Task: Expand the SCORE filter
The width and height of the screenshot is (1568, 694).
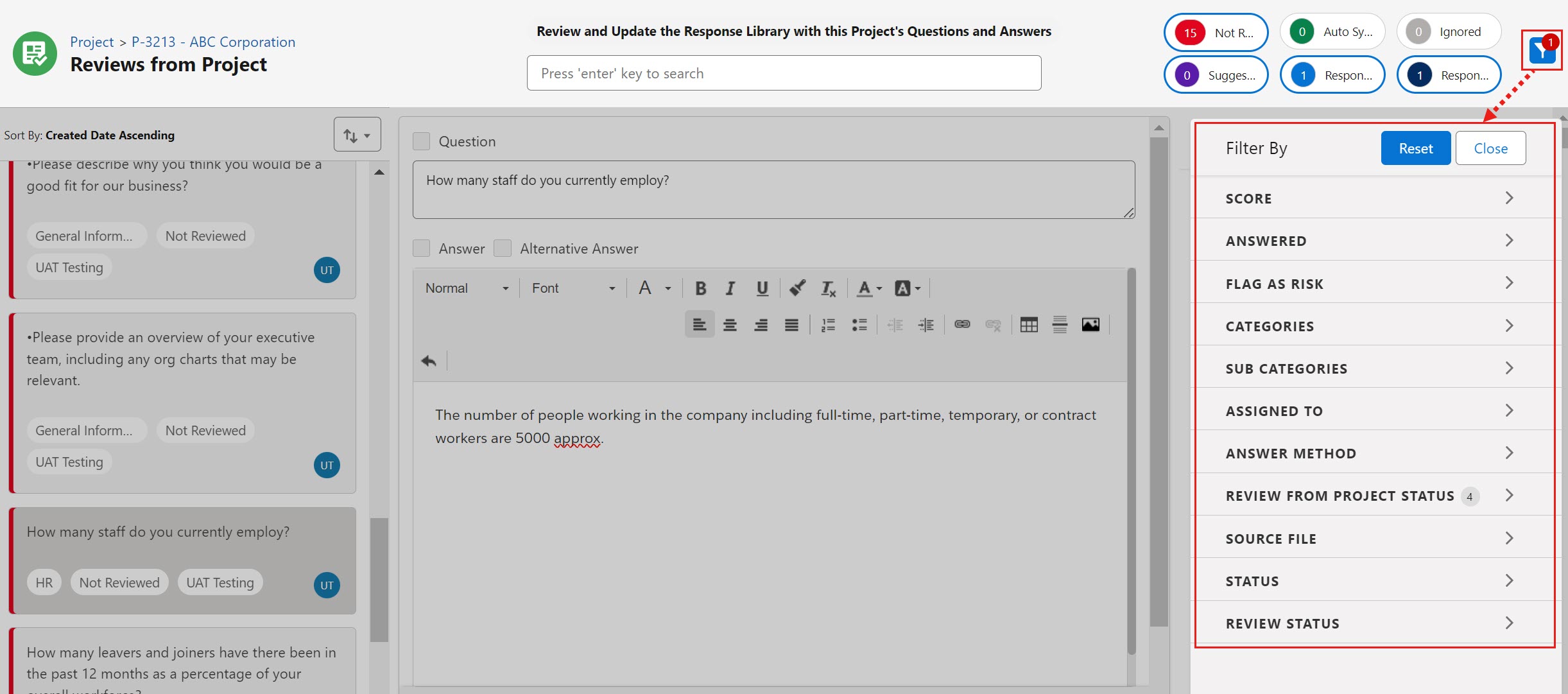Action: 1374,198
